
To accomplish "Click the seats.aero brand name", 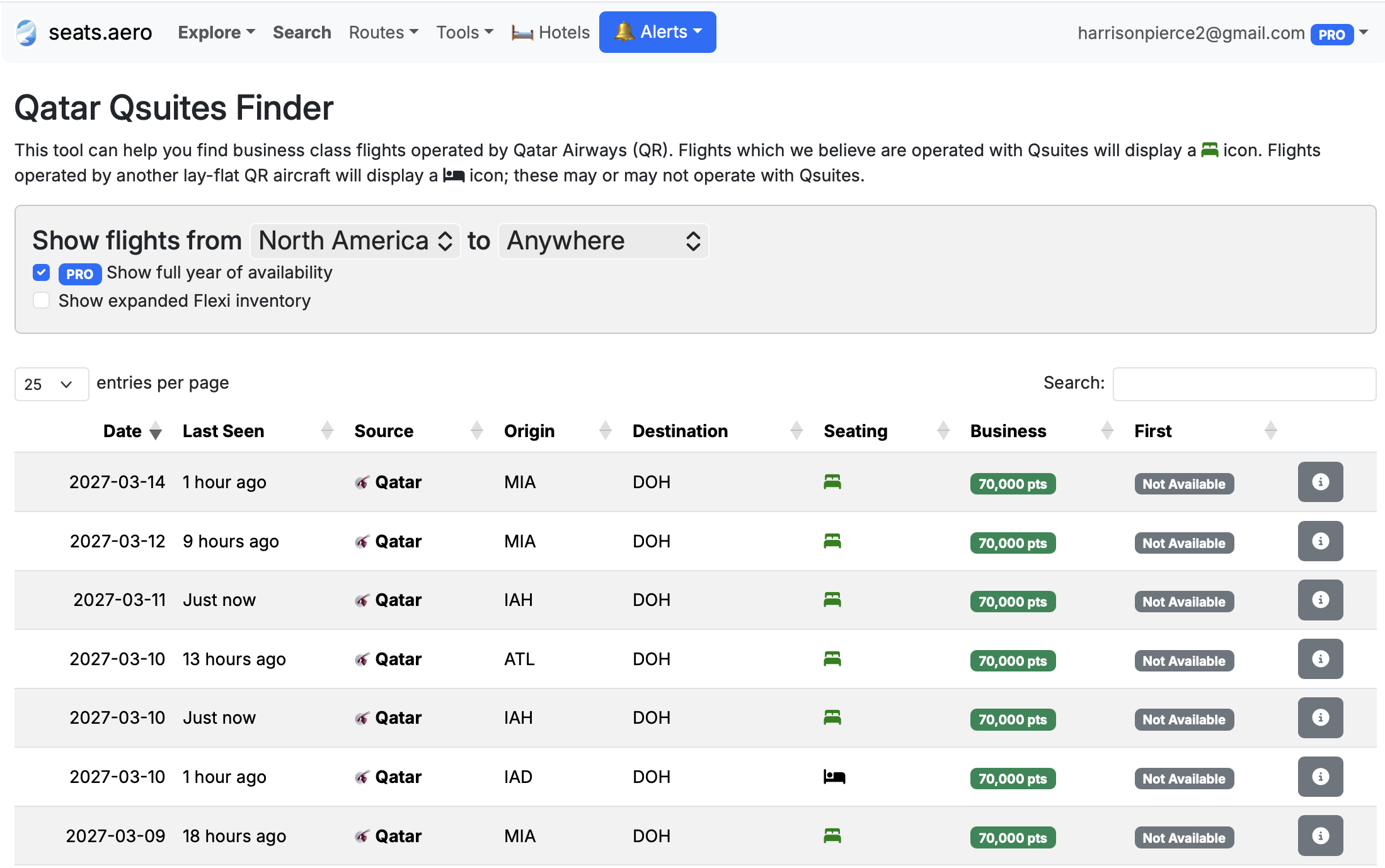I will pos(100,32).
